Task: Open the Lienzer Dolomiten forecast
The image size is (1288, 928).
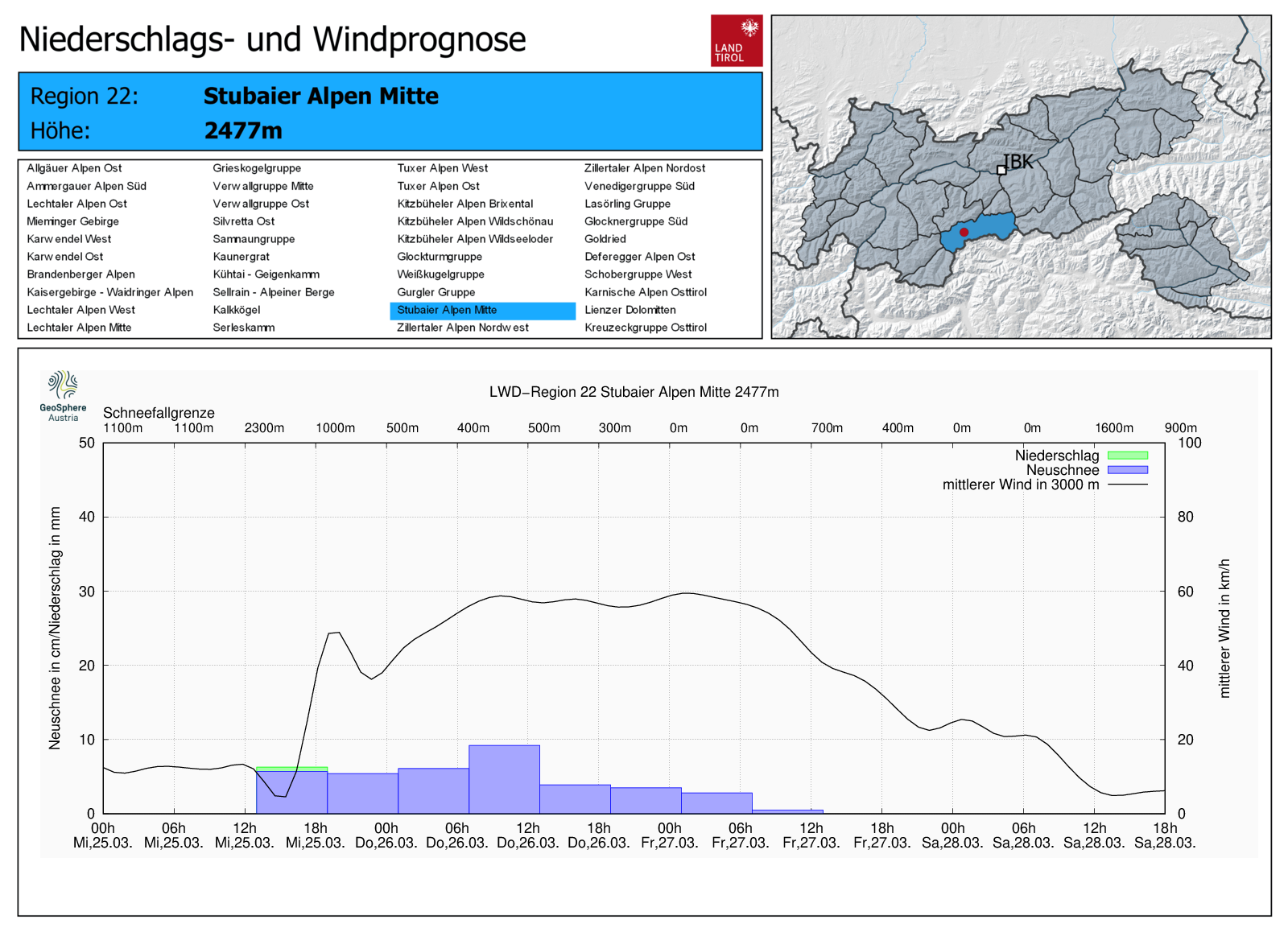Action: tap(630, 310)
